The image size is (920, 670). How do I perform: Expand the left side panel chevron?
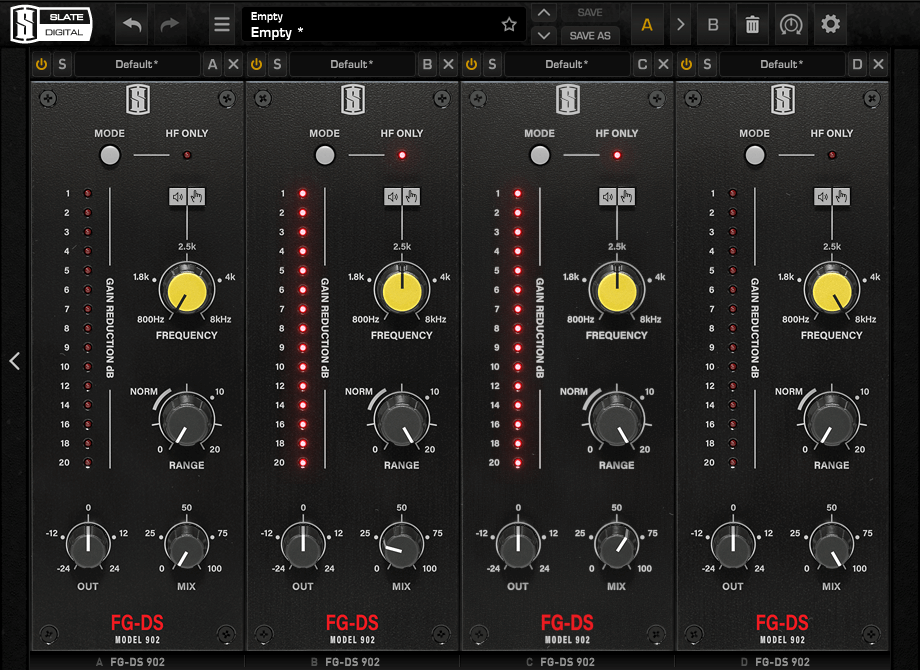(14, 361)
